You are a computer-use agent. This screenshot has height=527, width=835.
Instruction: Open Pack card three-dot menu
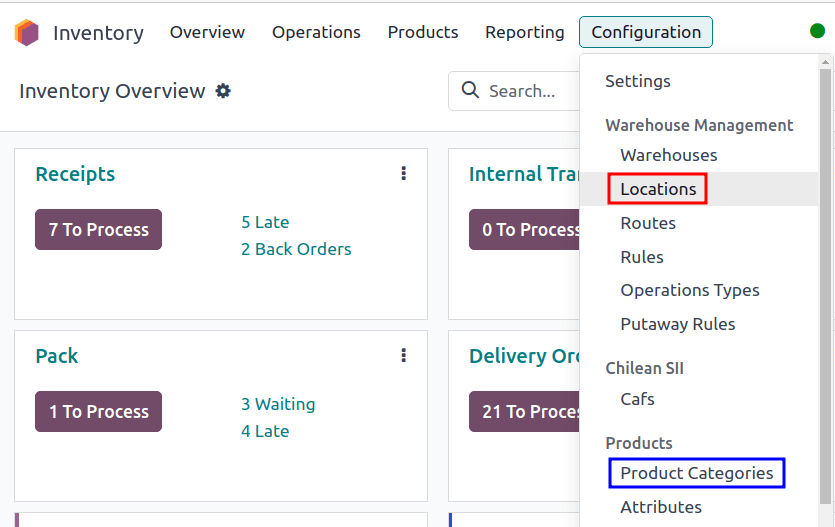[403, 355]
